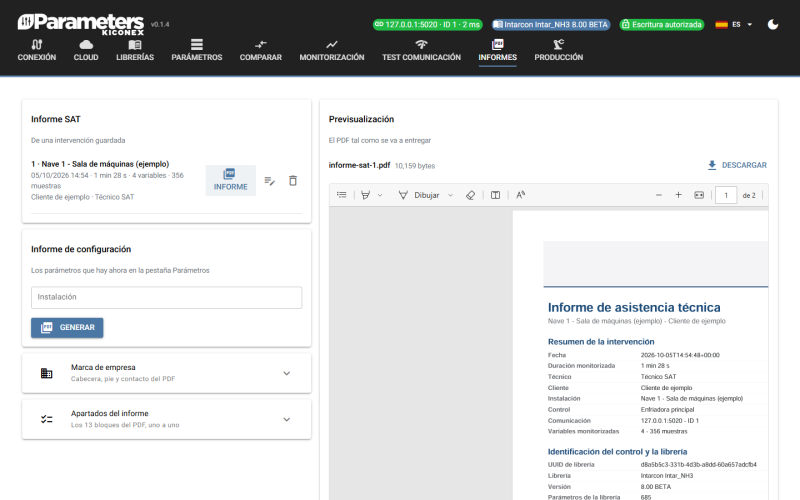Open the ES language dropdown
The width and height of the screenshot is (800, 500).
point(734,24)
